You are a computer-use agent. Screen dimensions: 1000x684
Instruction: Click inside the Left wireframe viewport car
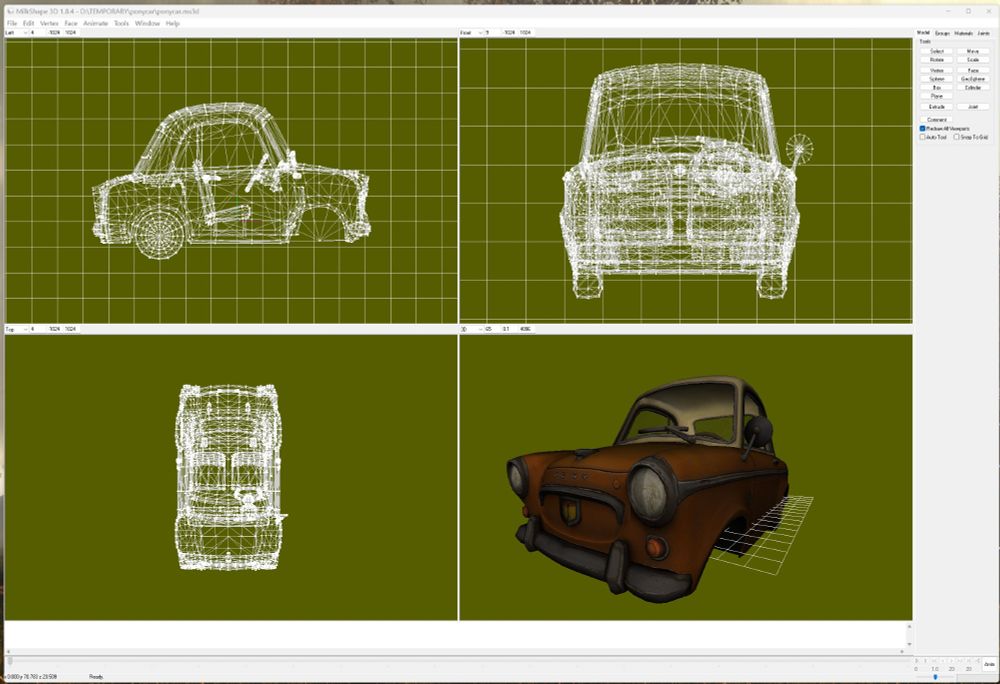(232, 182)
